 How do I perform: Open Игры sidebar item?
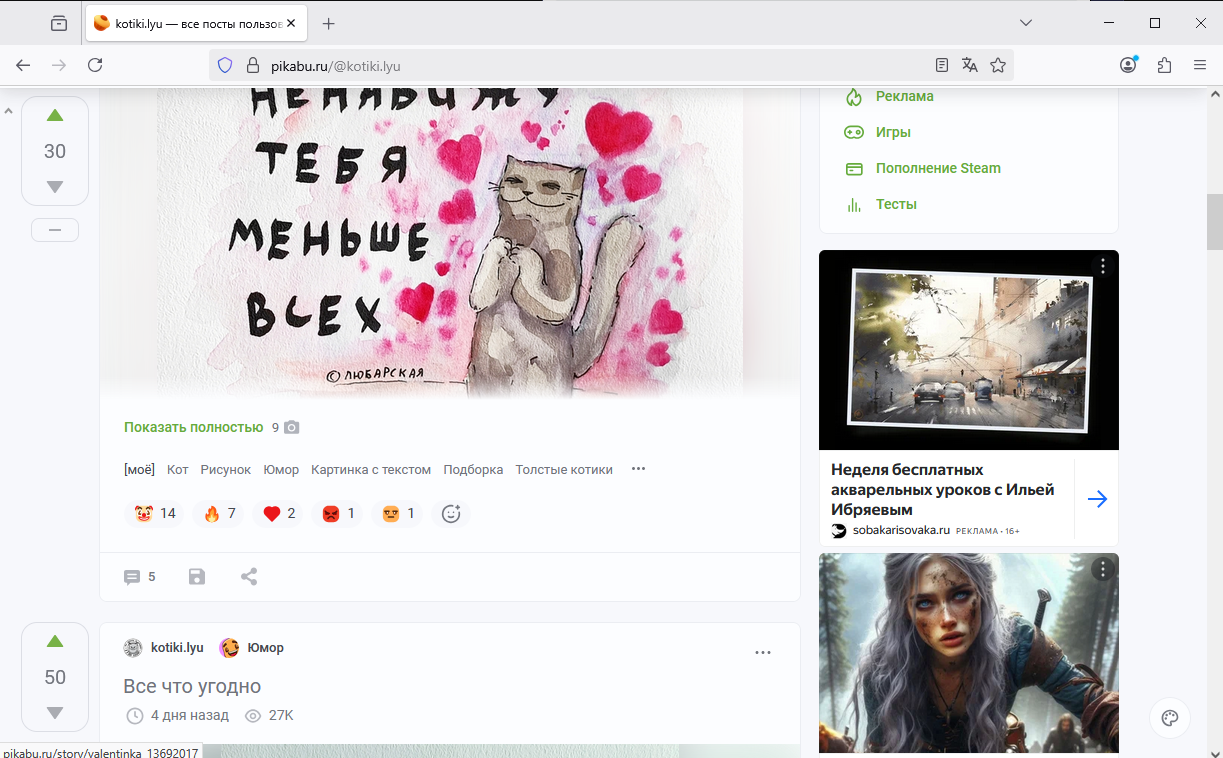(x=893, y=132)
